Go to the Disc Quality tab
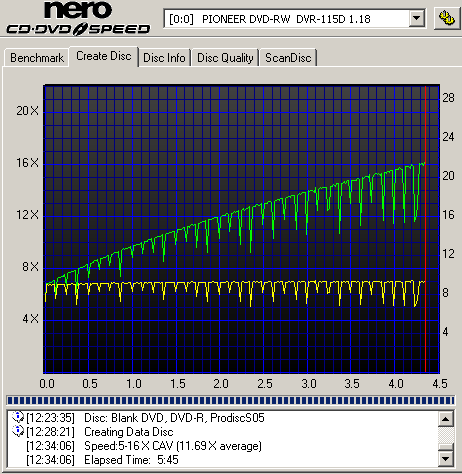462x474 pixels. 225,58
